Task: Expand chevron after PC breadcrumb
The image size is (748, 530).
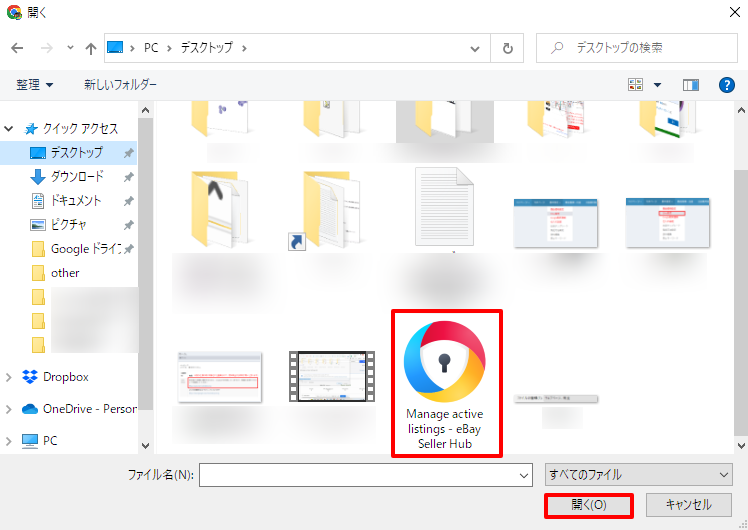Action: pos(169,48)
